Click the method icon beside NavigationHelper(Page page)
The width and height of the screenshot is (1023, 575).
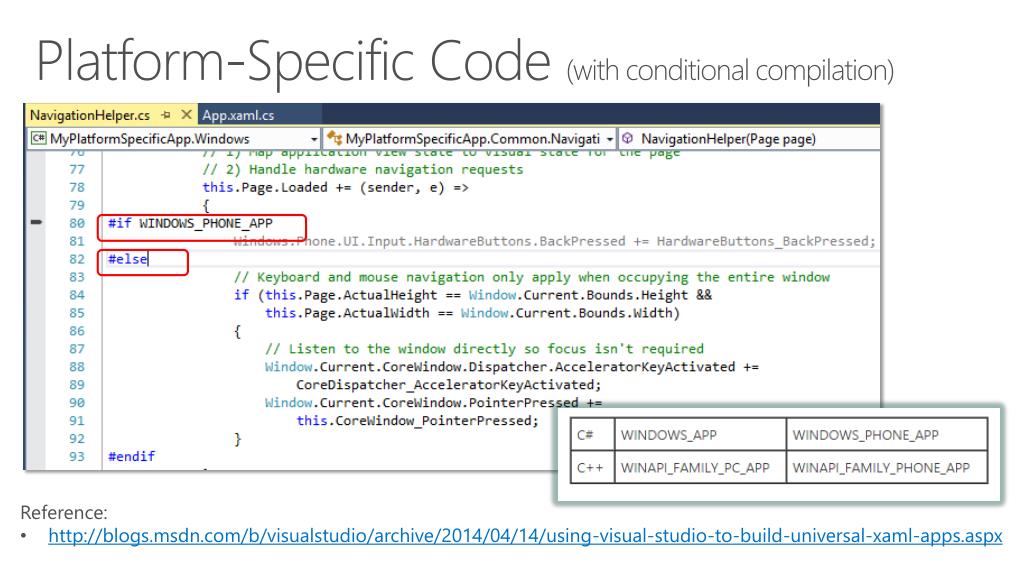click(628, 138)
